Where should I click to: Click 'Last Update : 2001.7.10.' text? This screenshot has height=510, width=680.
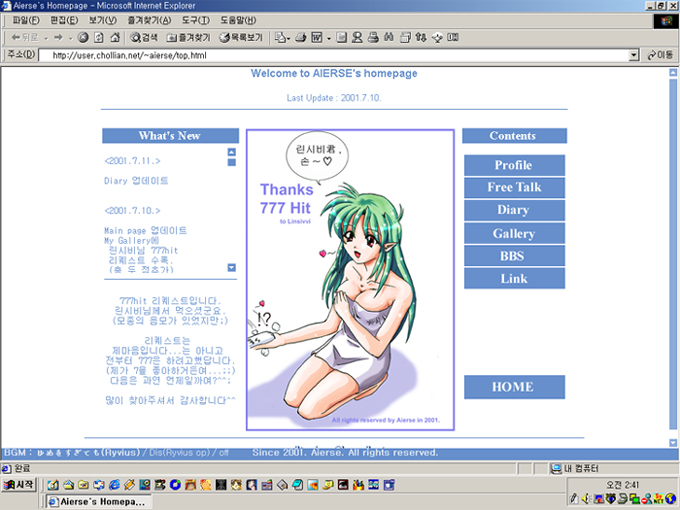point(333,98)
